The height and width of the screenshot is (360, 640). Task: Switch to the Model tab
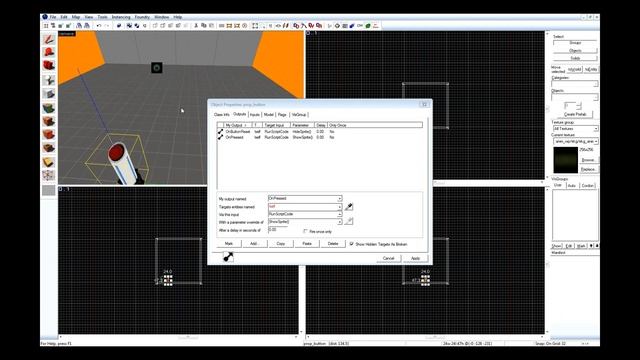tap(269, 115)
